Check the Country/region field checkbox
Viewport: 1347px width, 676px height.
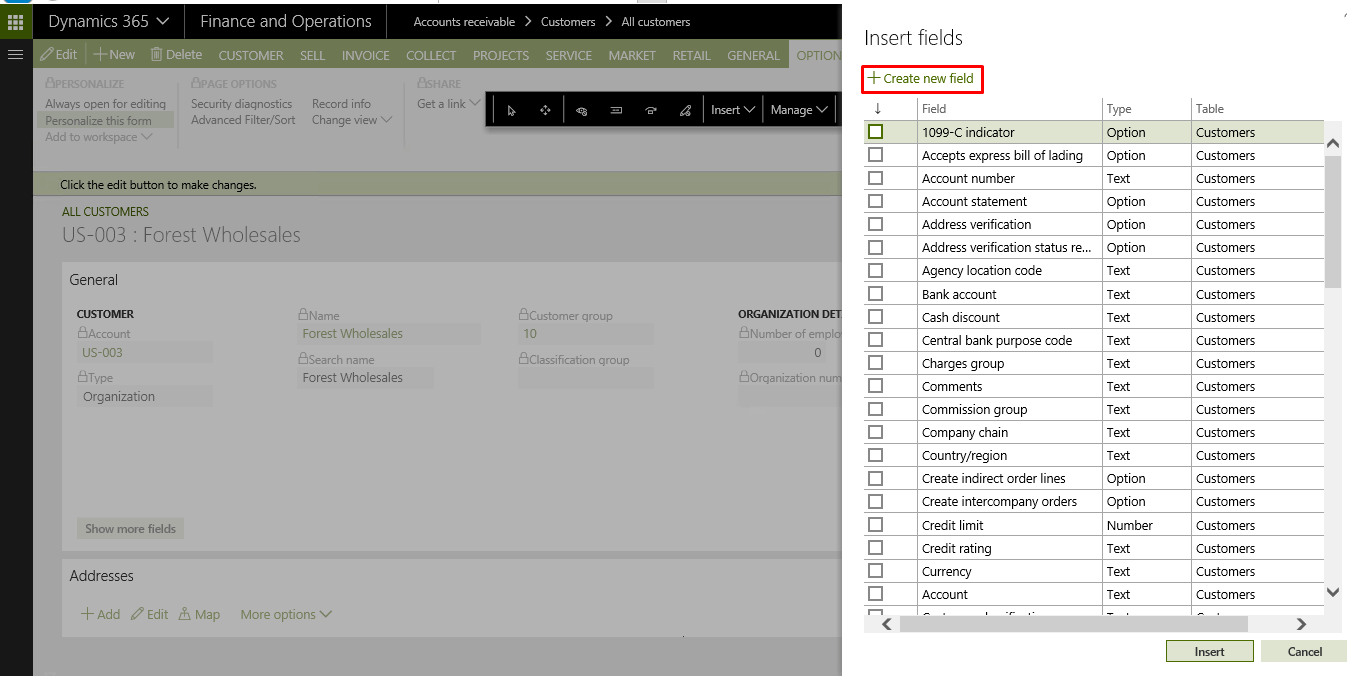tap(876, 455)
